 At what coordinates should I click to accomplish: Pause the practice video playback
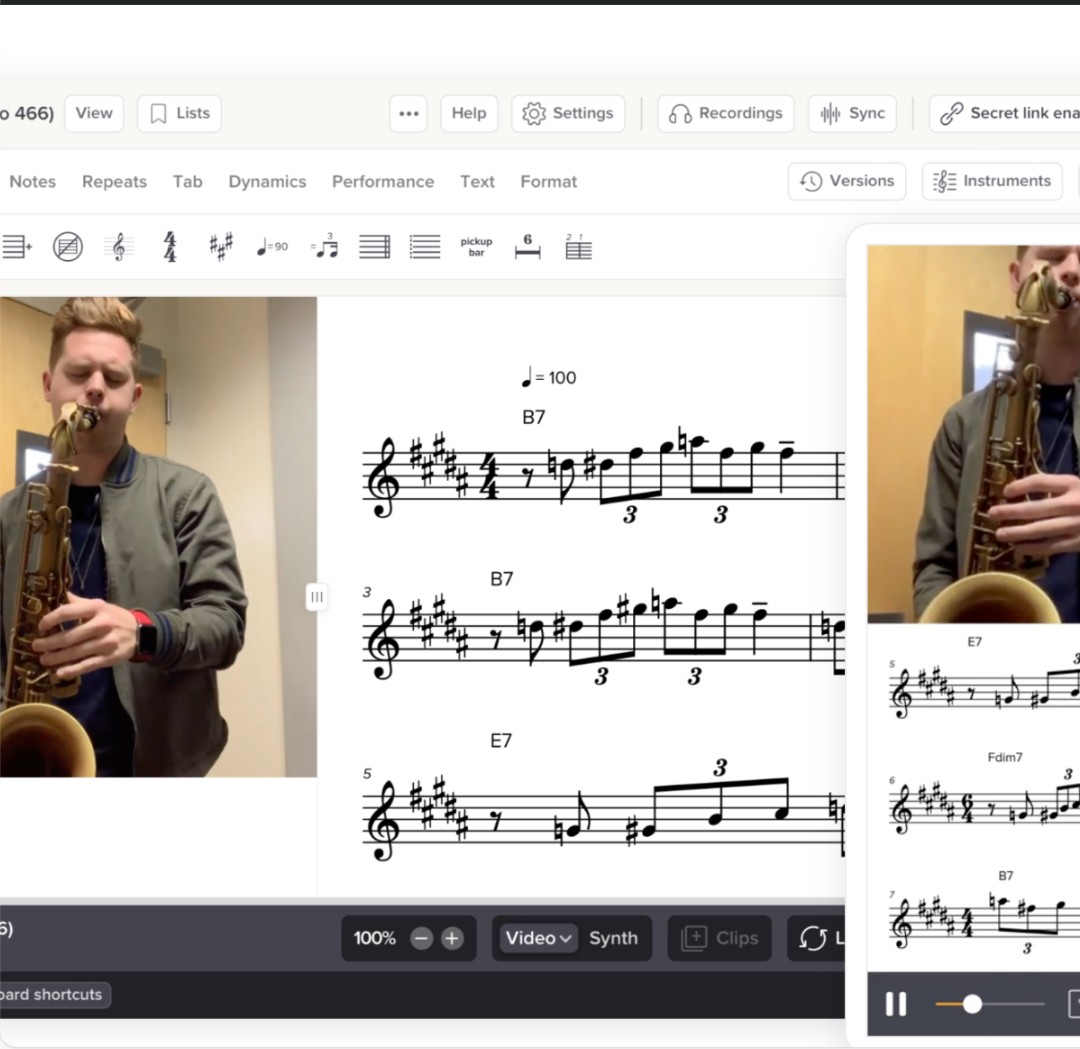tap(896, 1005)
